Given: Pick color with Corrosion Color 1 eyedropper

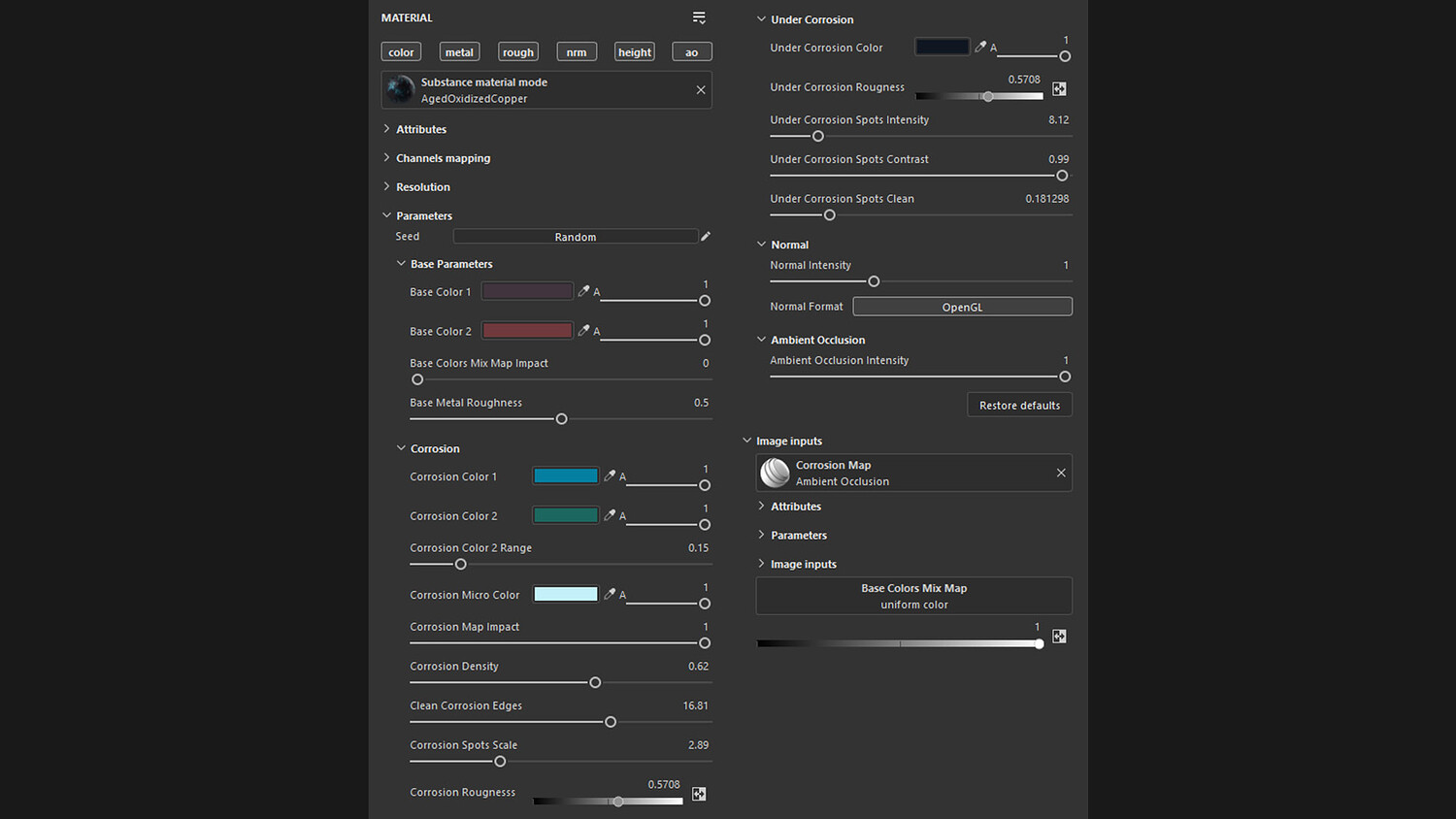Looking at the screenshot, I should click(x=610, y=475).
